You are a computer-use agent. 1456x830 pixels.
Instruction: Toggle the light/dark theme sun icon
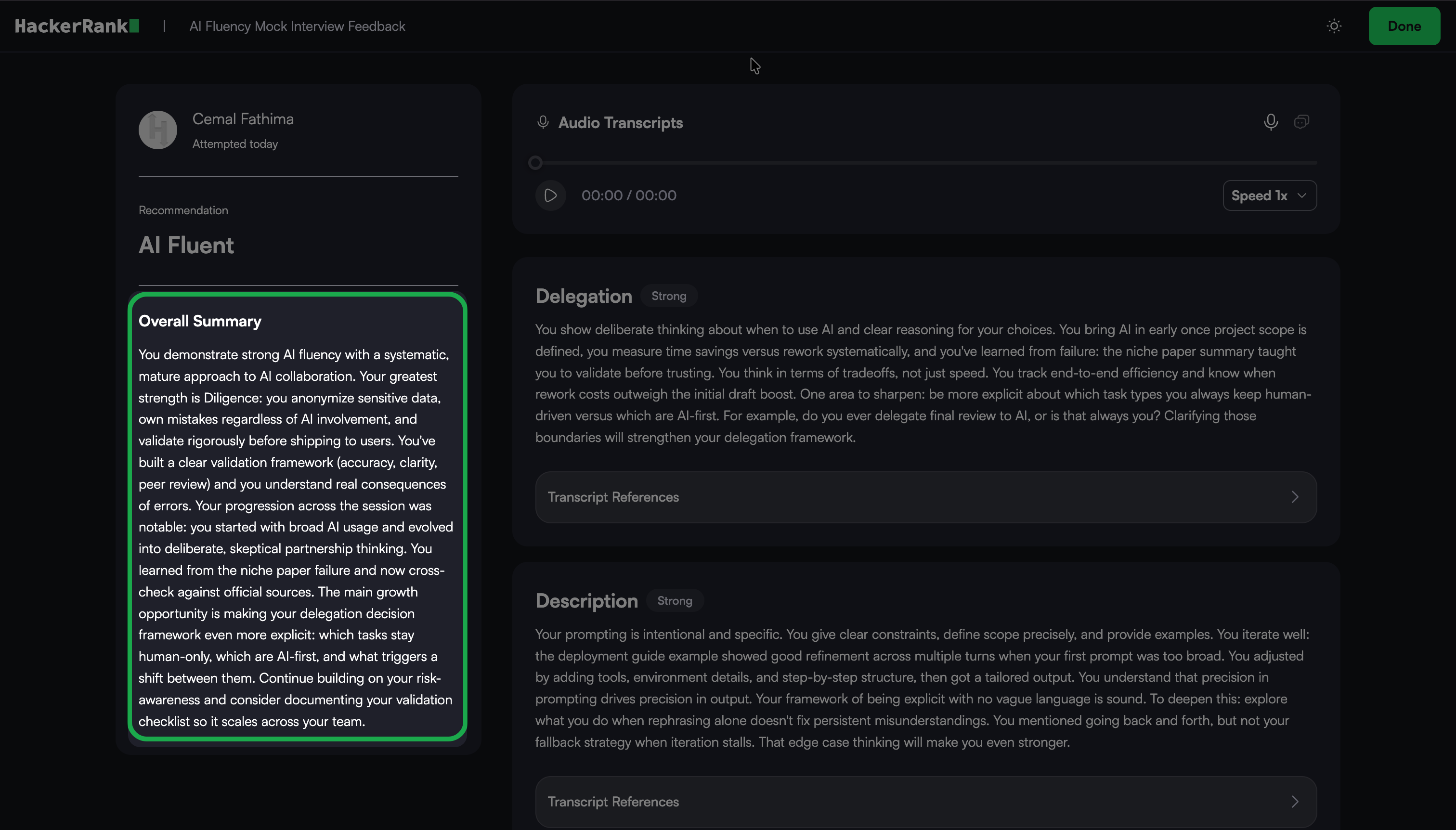pyautogui.click(x=1333, y=26)
